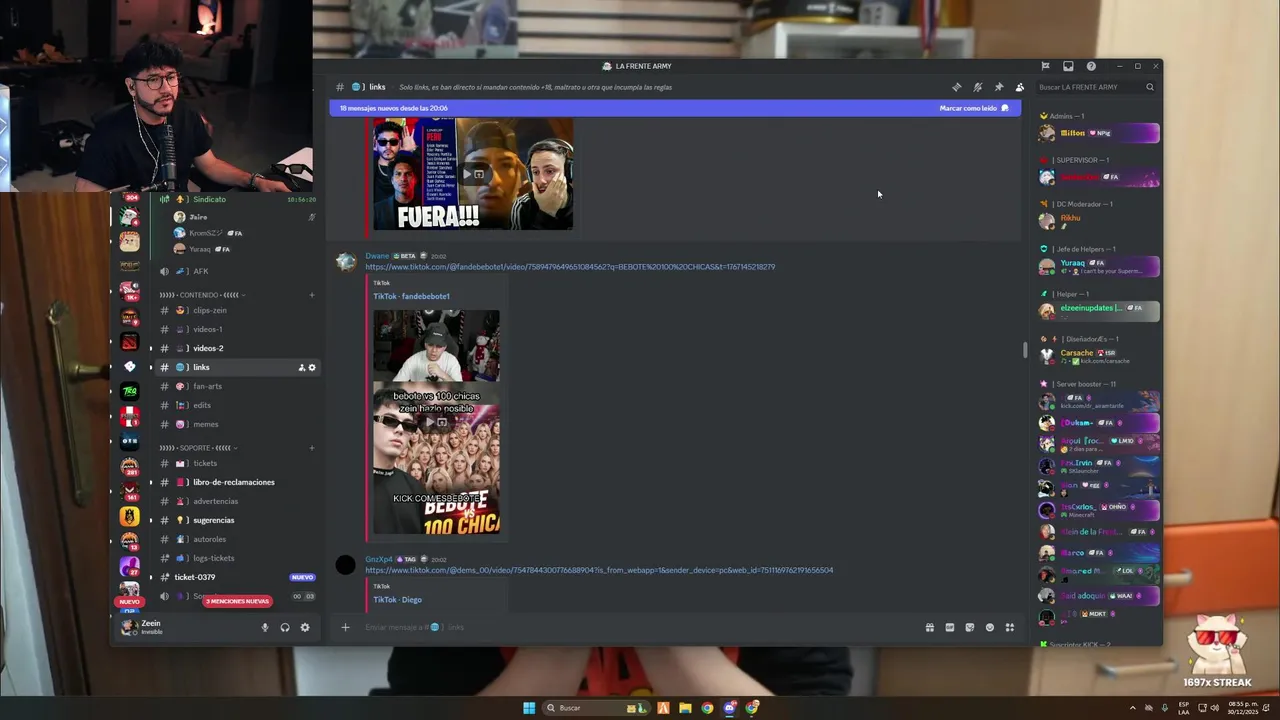1280x720 pixels.
Task: Open pinned messages icon in header
Action: [x=998, y=87]
